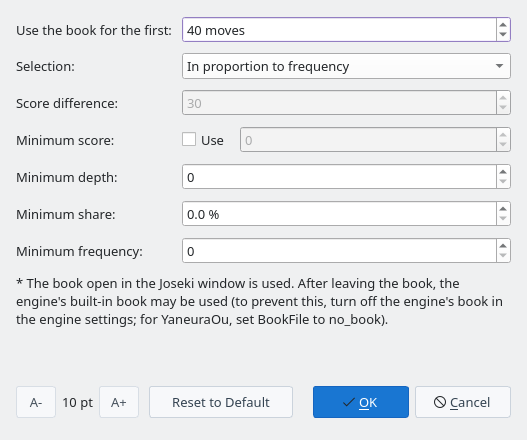Click the 'Use the book for the first:' label
The width and height of the screenshot is (527, 440).
pyautogui.click(x=94, y=31)
